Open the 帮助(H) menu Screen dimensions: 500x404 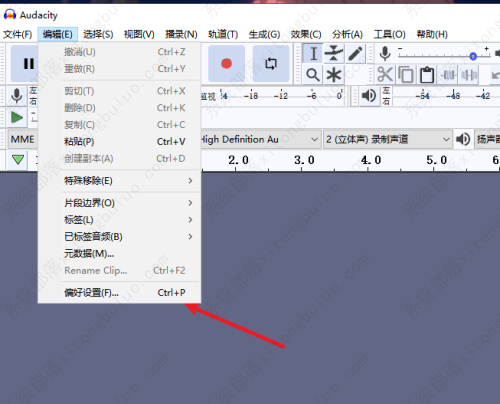click(432, 34)
